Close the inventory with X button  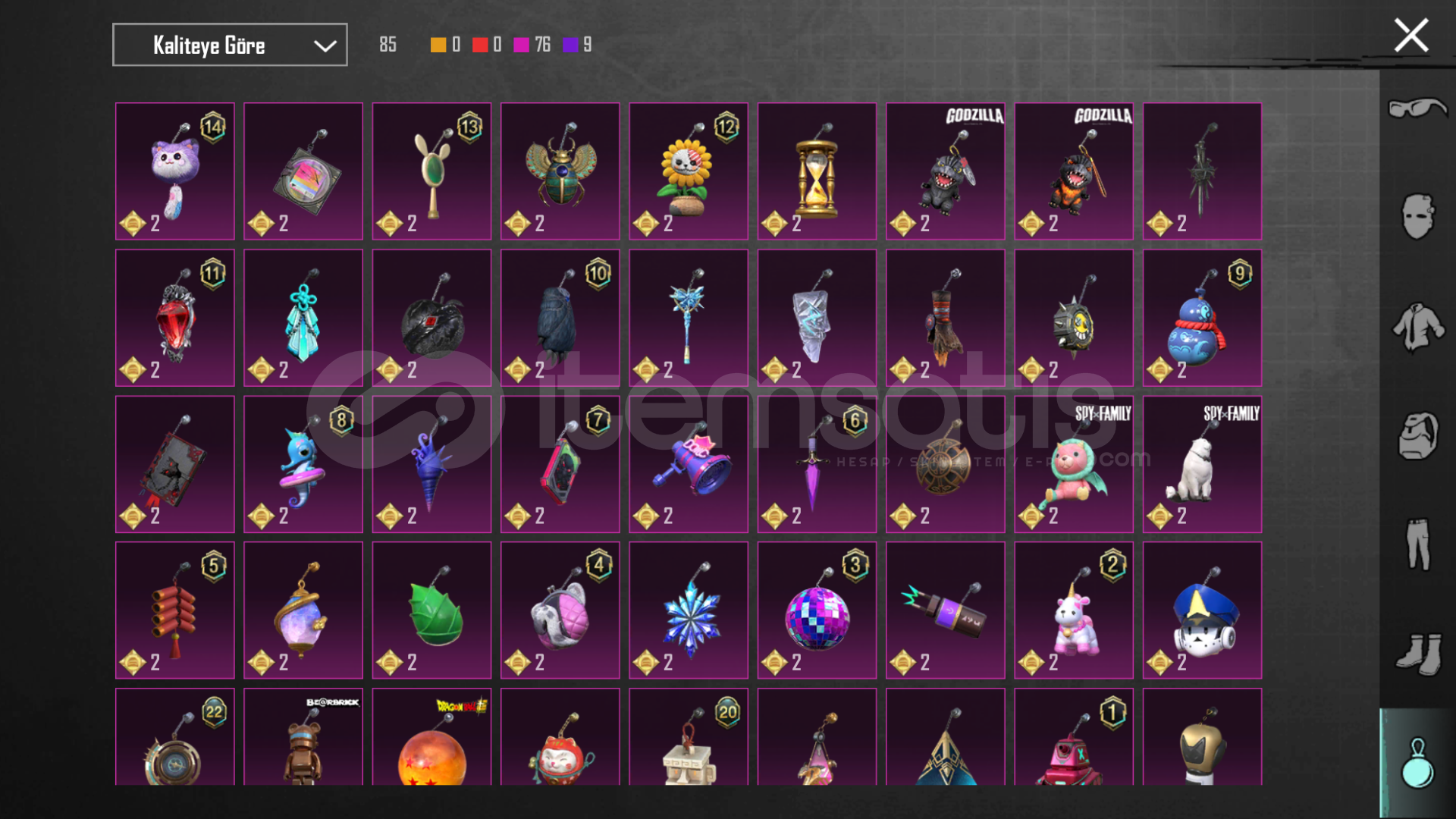(x=1410, y=35)
